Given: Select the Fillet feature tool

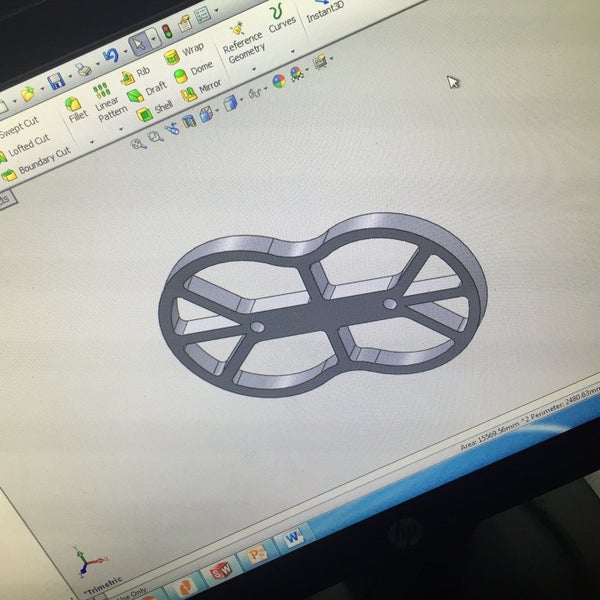Looking at the screenshot, I should pos(75,109).
